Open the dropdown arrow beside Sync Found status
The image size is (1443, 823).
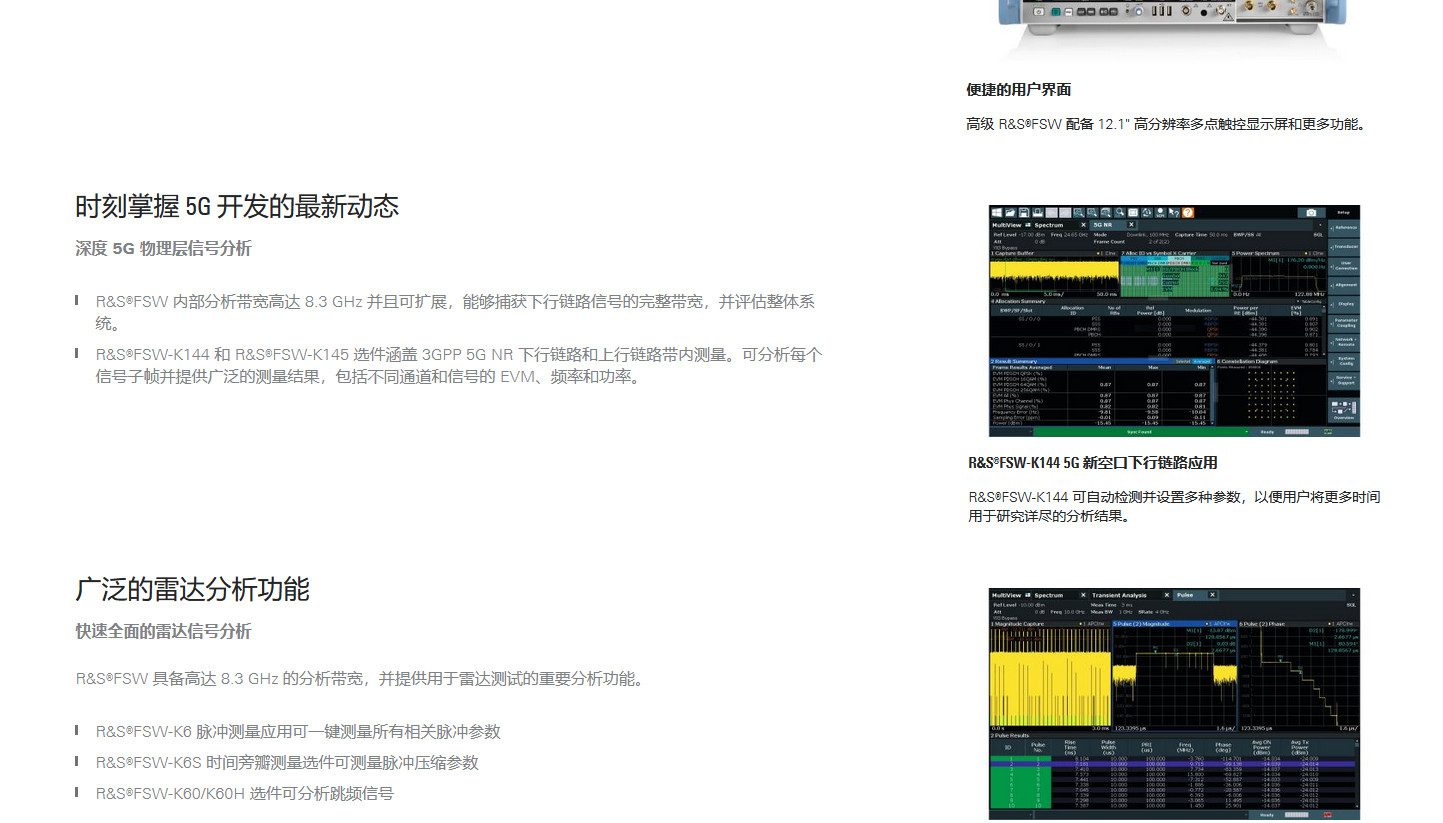coord(1247,432)
